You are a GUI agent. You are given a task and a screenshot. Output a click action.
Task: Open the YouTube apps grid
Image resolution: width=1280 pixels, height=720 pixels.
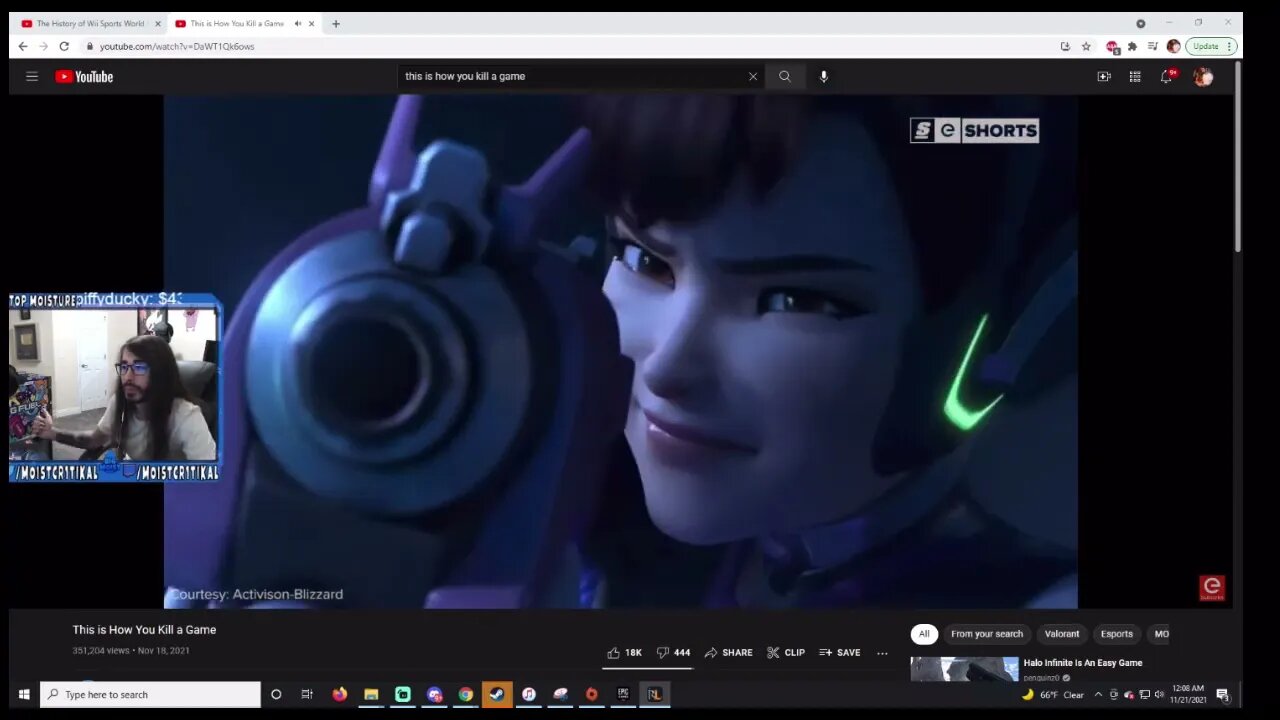(1135, 76)
